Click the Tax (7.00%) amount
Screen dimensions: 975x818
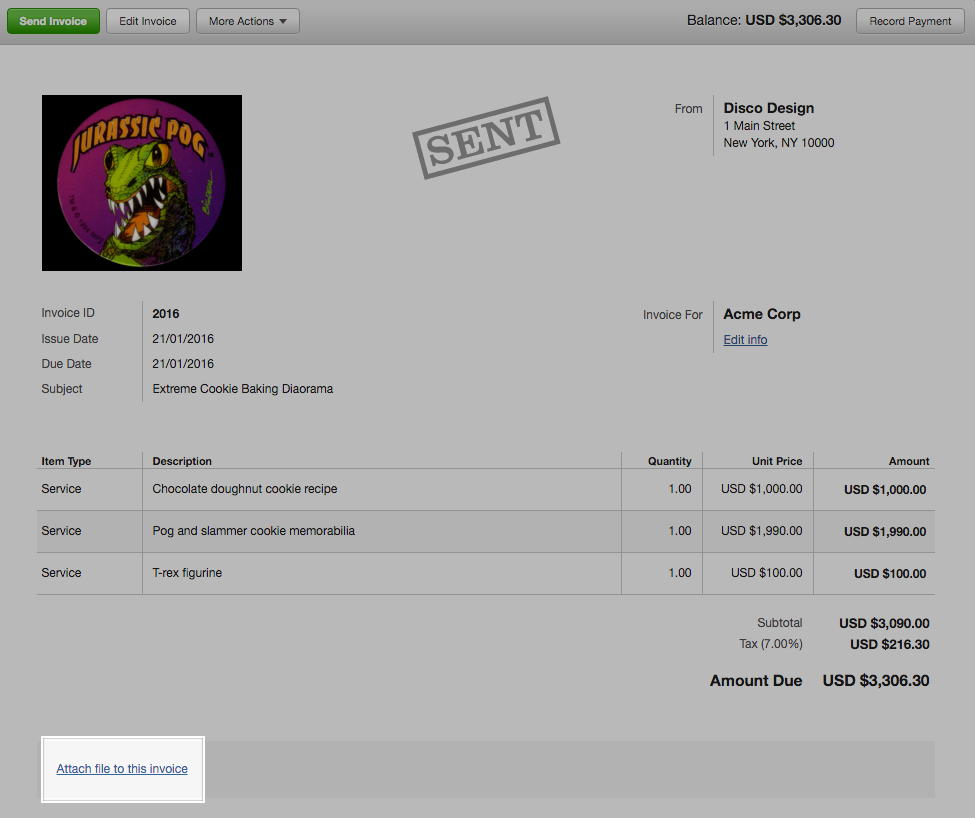pyautogui.click(x=889, y=644)
